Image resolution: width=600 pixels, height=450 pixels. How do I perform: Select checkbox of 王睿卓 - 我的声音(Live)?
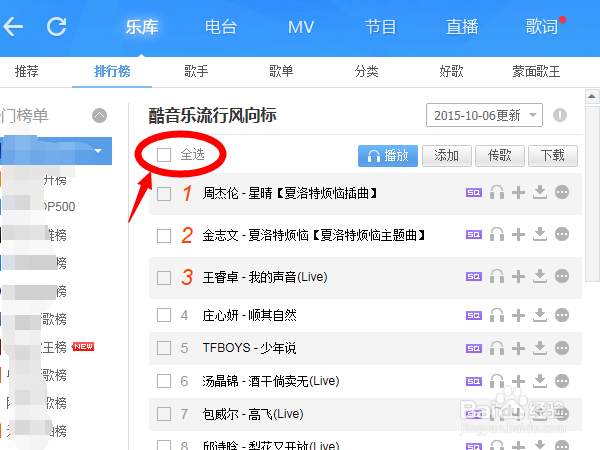click(x=164, y=278)
